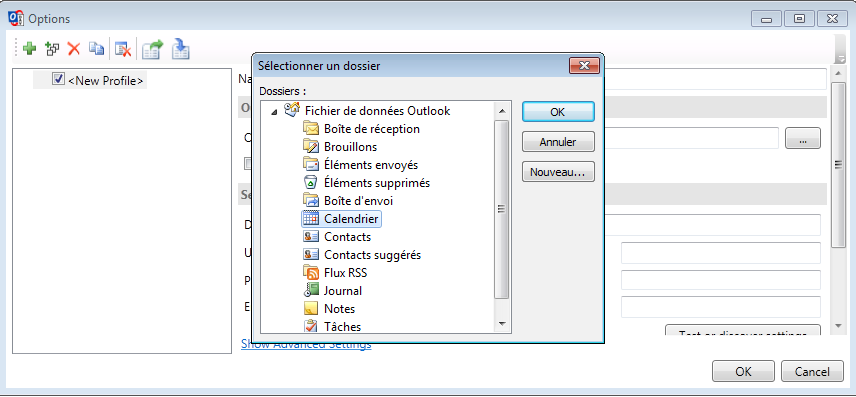Select the Boîte d'envoi folder
Viewport: 856px width, 397px height.
click(x=359, y=201)
